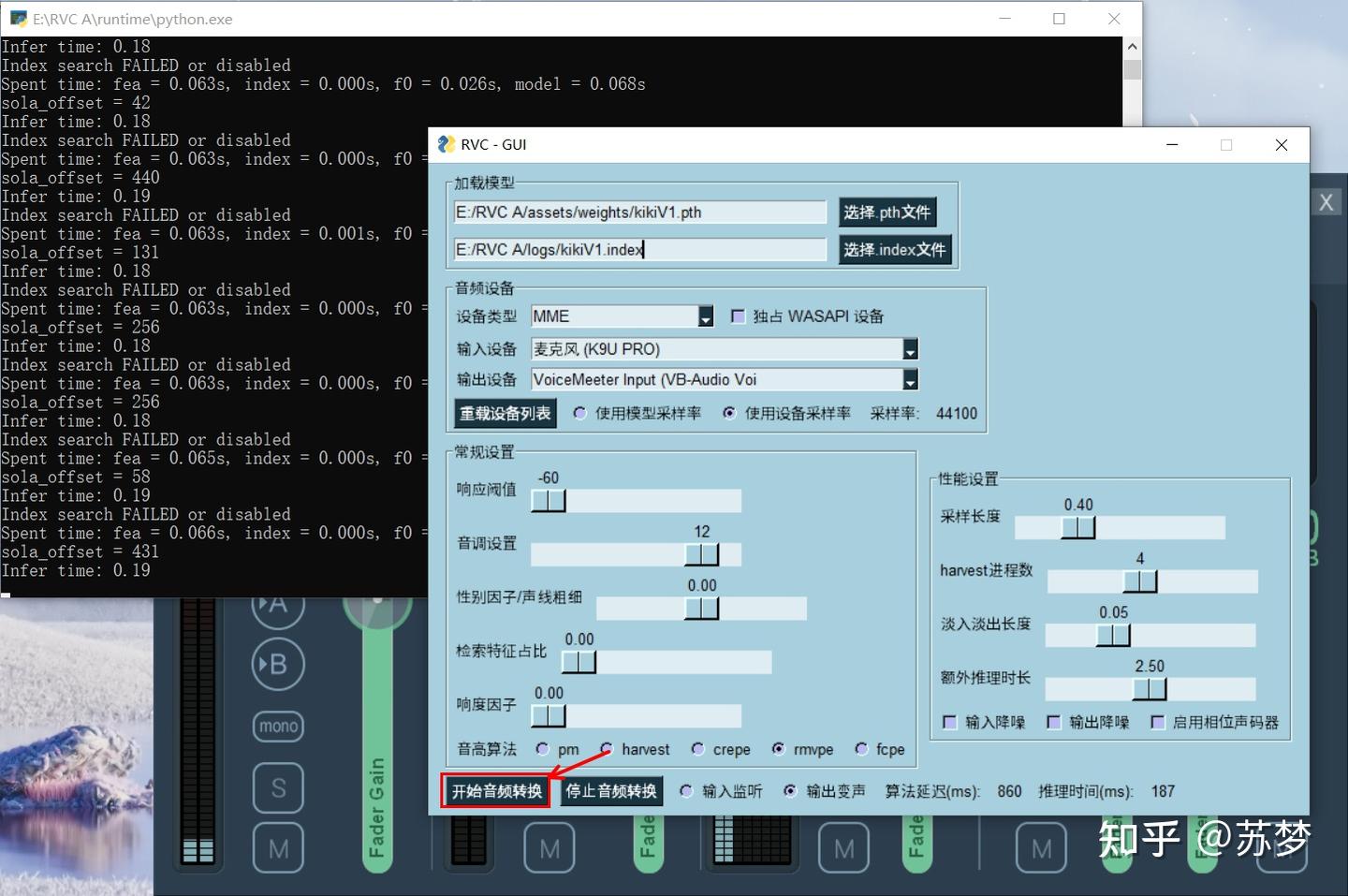This screenshot has height=896, width=1348.
Task: Open the output device VoiceMeeter Input dropdown
Action: 908,379
